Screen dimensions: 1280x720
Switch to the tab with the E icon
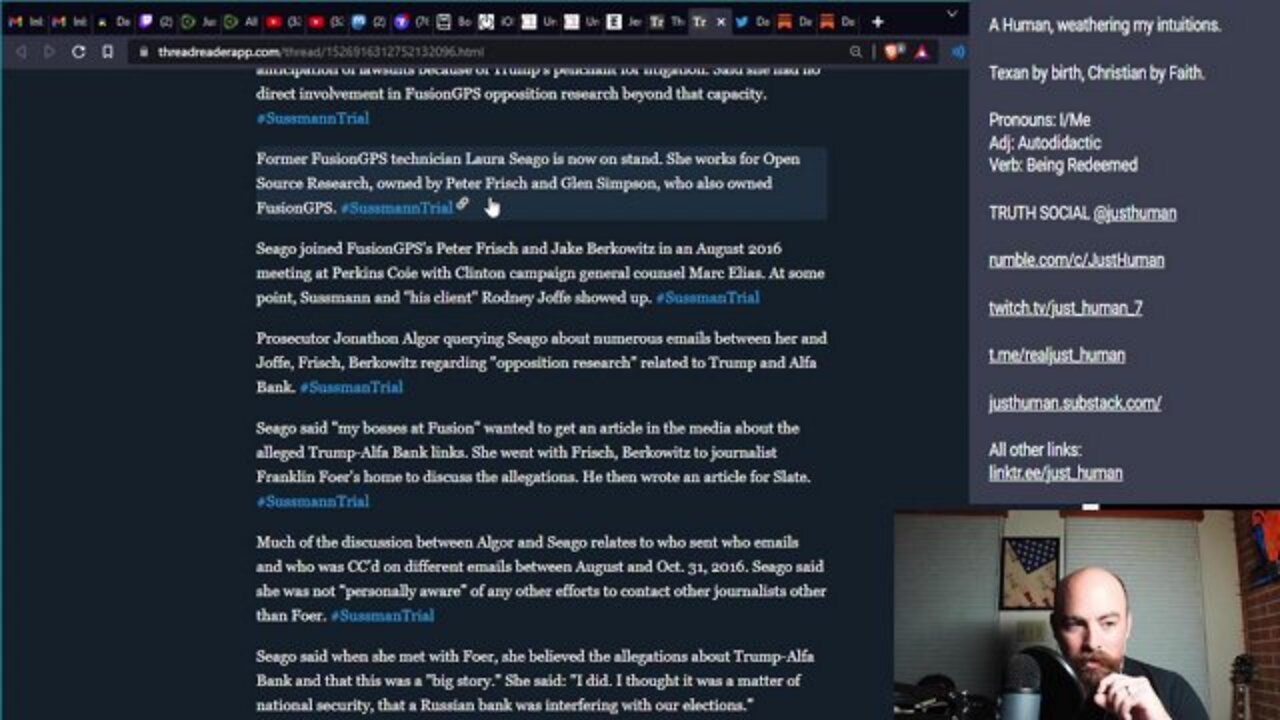(625, 21)
